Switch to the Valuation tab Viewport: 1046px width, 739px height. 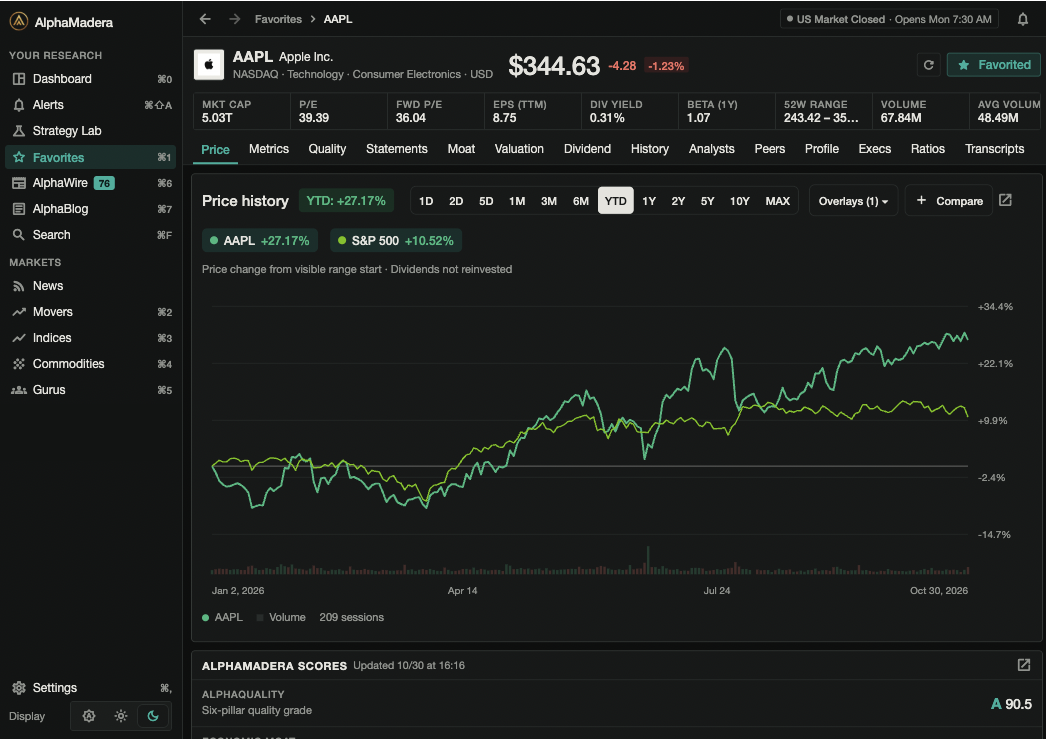tap(519, 149)
